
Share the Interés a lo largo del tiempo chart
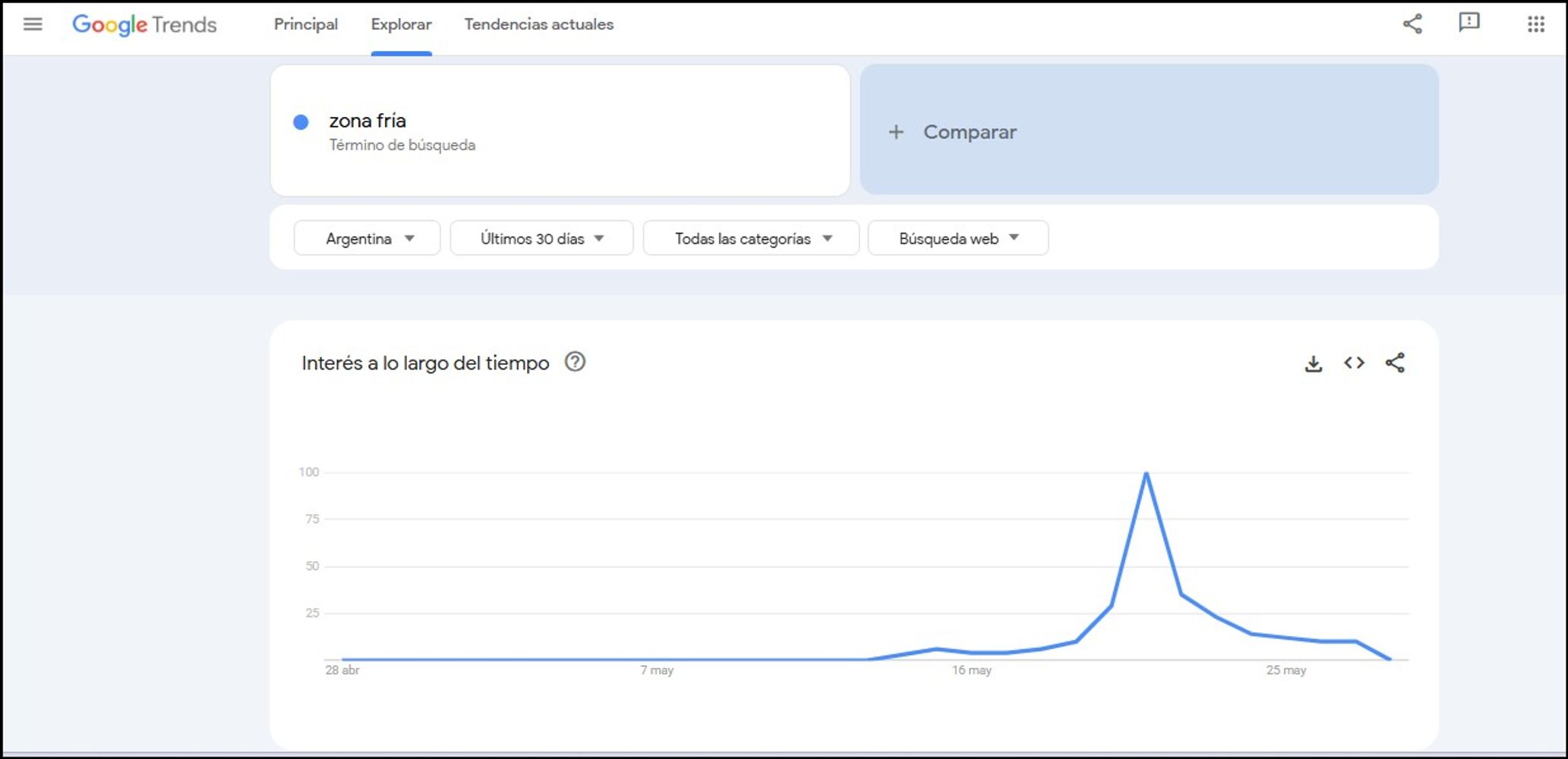[1396, 363]
